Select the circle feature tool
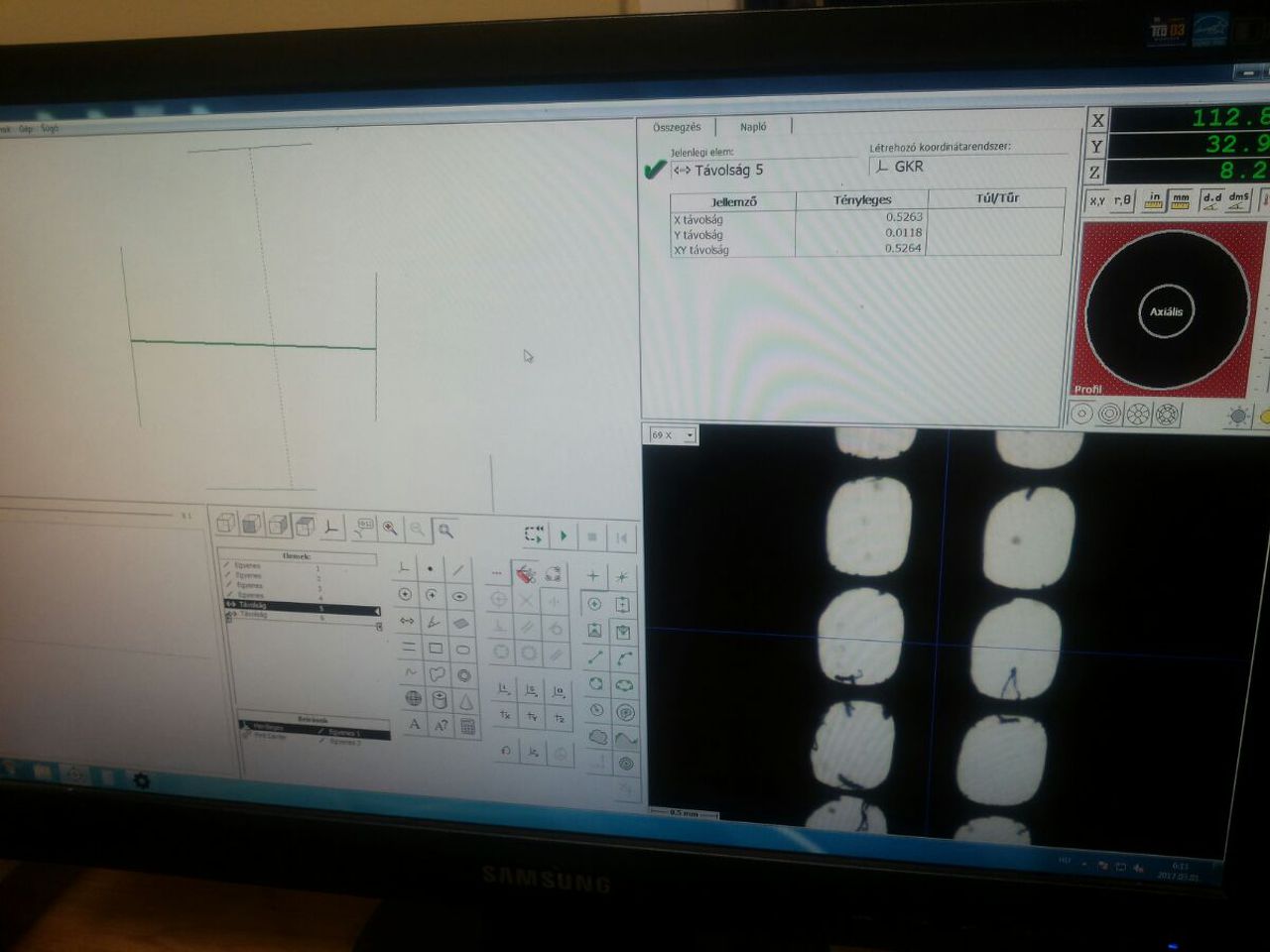 click(x=405, y=595)
